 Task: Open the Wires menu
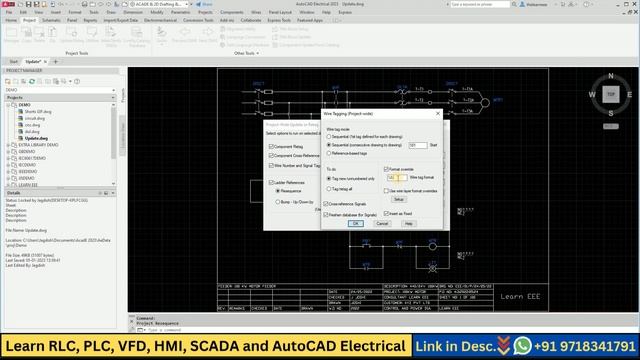256,12
